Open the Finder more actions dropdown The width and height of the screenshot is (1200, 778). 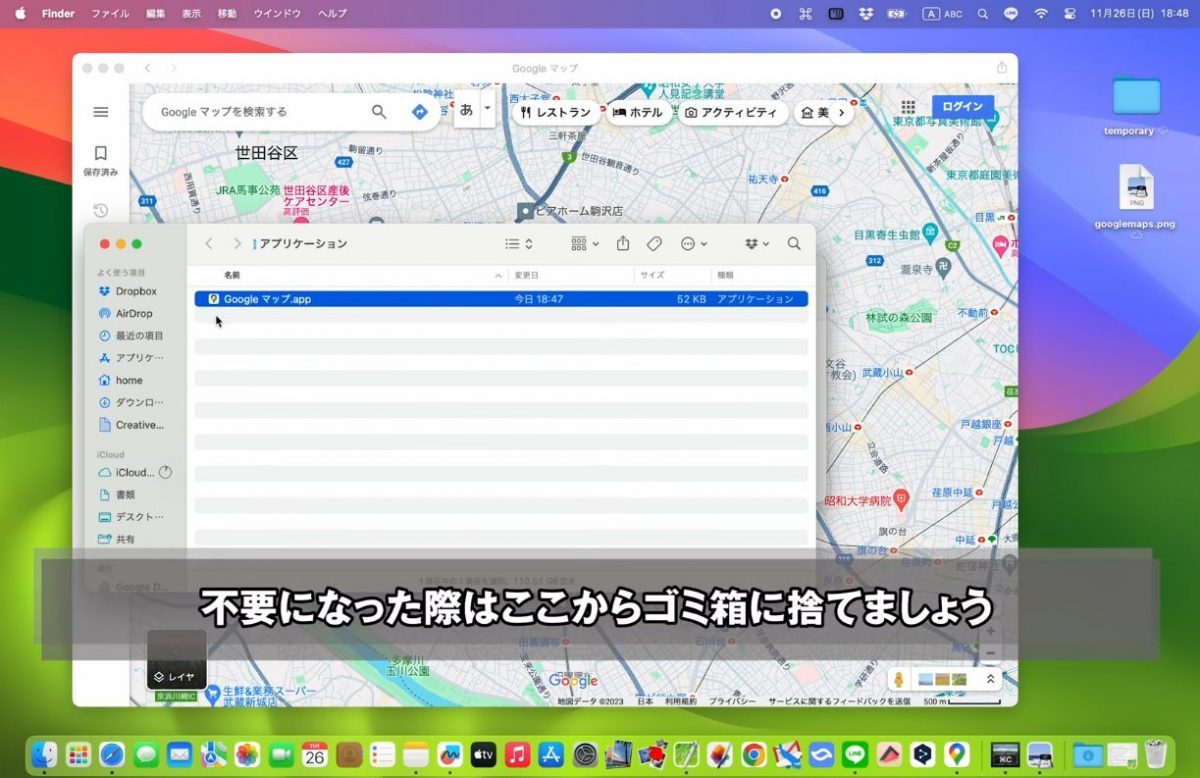(x=693, y=243)
